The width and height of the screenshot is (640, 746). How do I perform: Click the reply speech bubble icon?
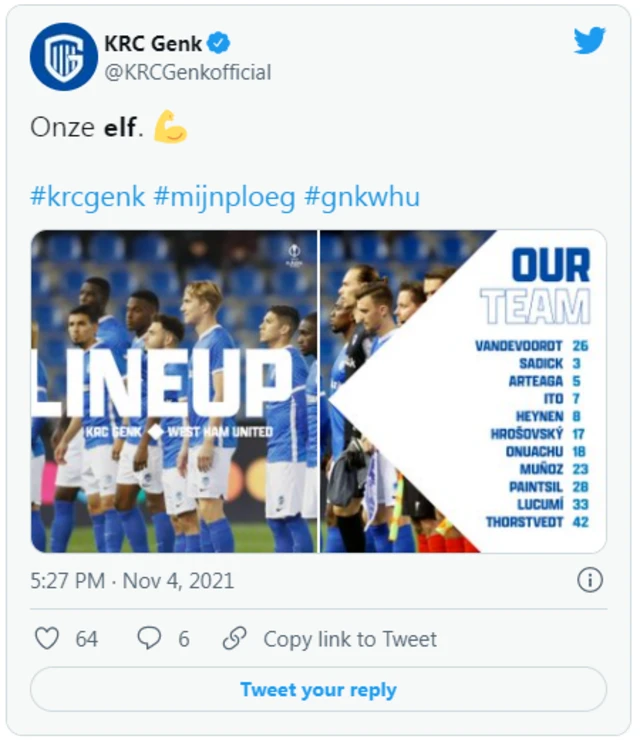click(149, 638)
